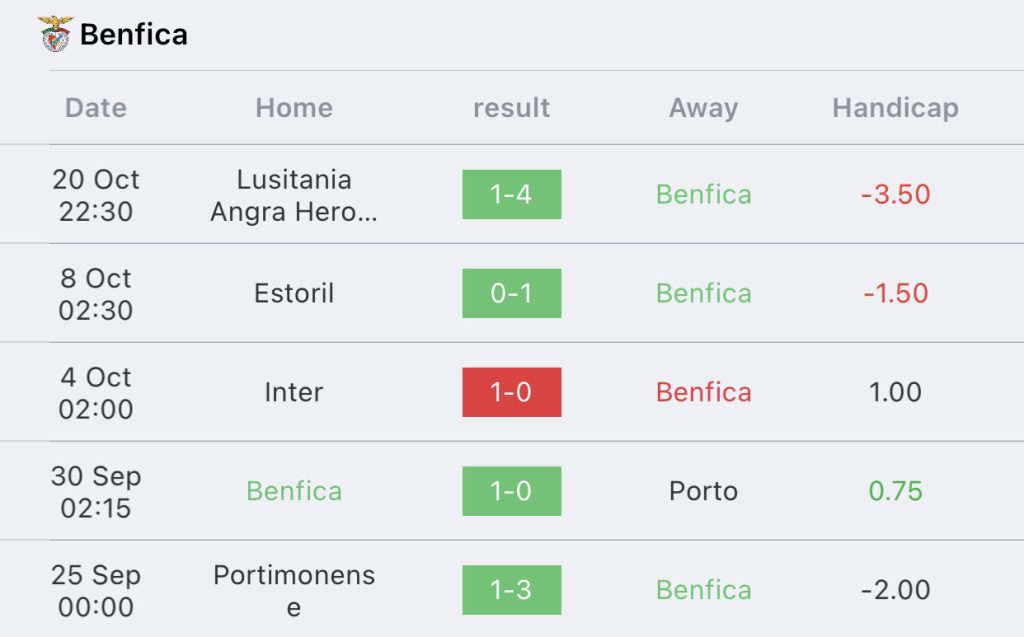The height and width of the screenshot is (637, 1024).
Task: Open the 1-3 Portimonense result badge
Action: tap(511, 590)
